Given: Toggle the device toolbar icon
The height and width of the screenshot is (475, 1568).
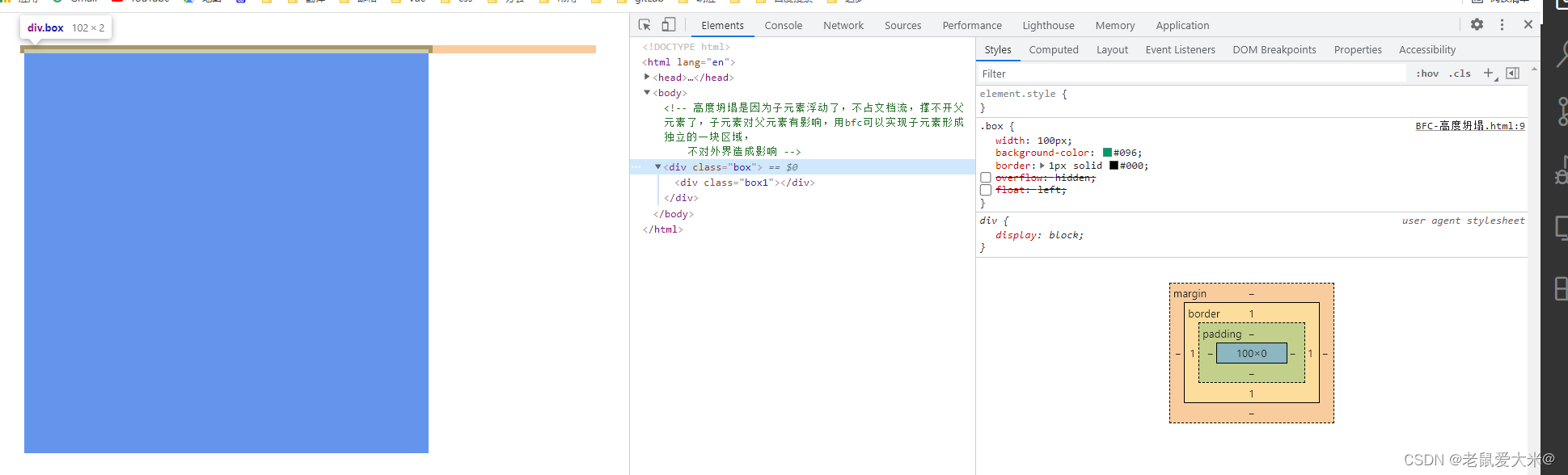Looking at the screenshot, I should [669, 25].
